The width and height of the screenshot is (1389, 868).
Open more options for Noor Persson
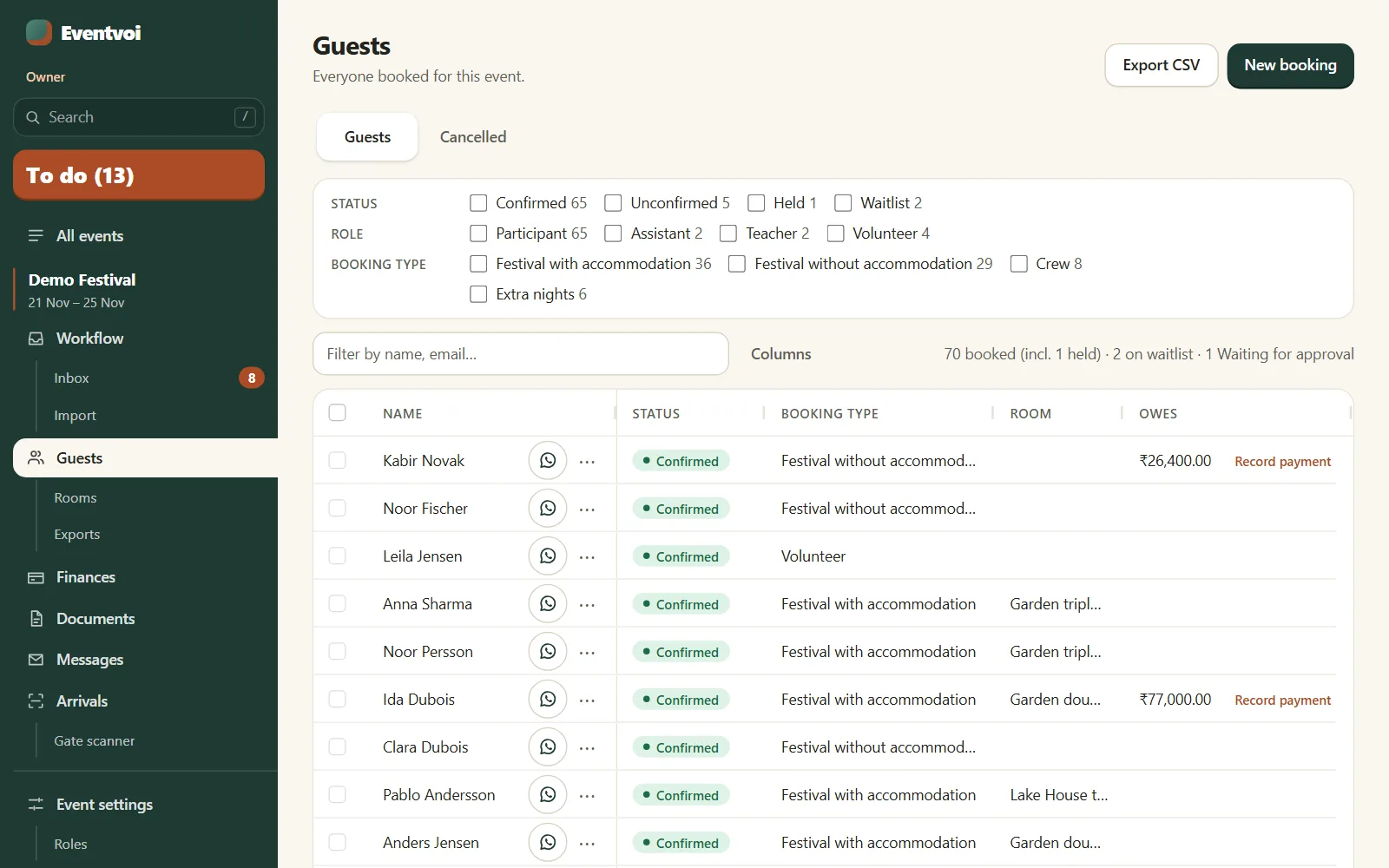click(x=588, y=653)
